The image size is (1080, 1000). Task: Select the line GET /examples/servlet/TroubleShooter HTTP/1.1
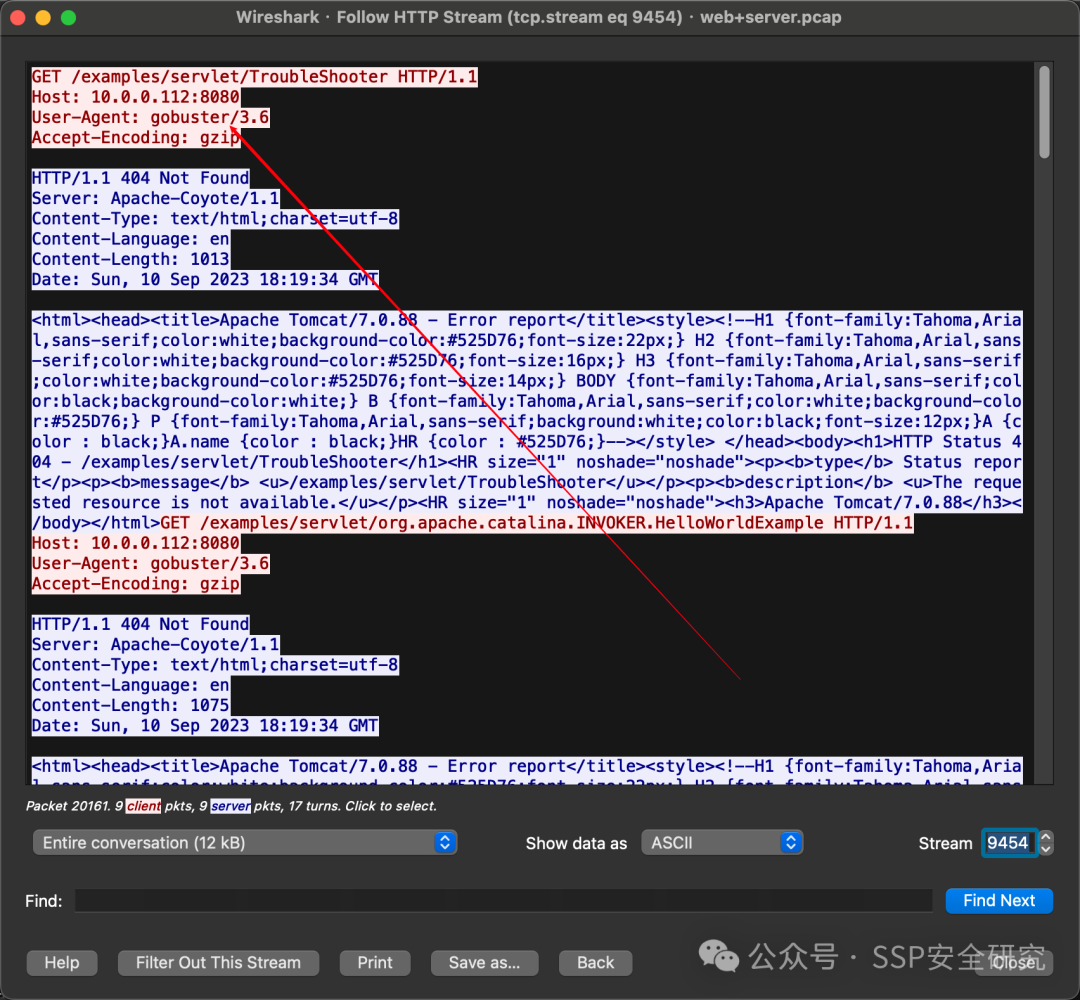point(254,76)
